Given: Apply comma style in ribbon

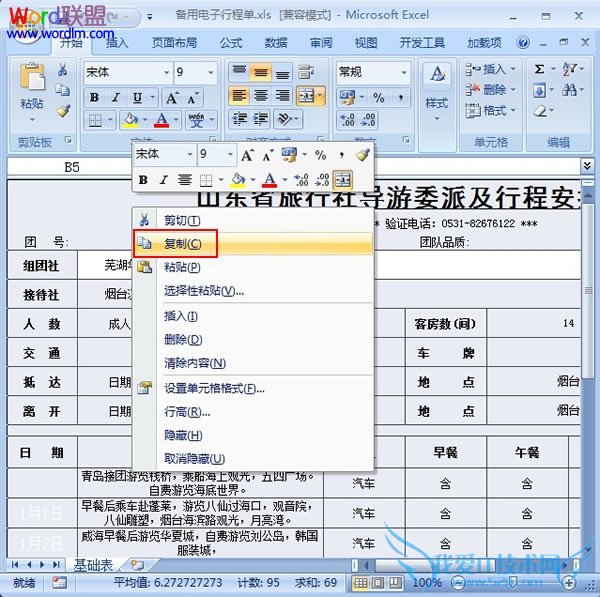Looking at the screenshot, I should (400, 97).
